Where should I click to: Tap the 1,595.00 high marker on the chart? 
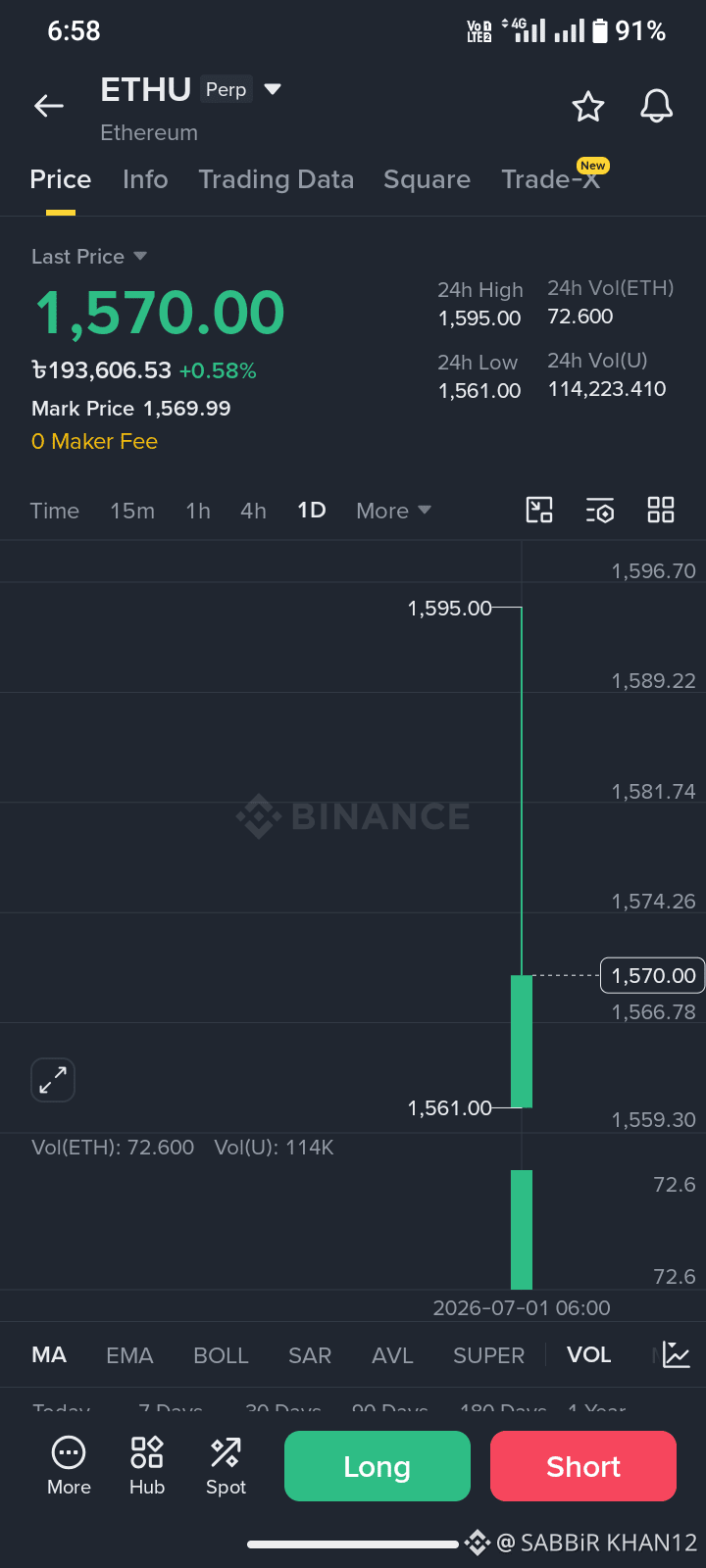point(450,608)
